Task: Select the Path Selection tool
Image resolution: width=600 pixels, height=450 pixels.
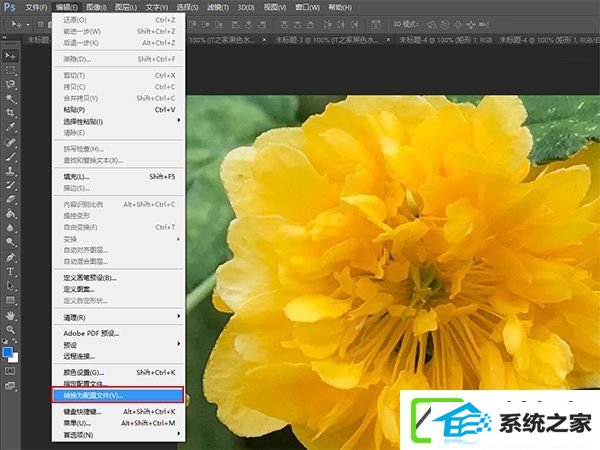Action: (x=10, y=286)
